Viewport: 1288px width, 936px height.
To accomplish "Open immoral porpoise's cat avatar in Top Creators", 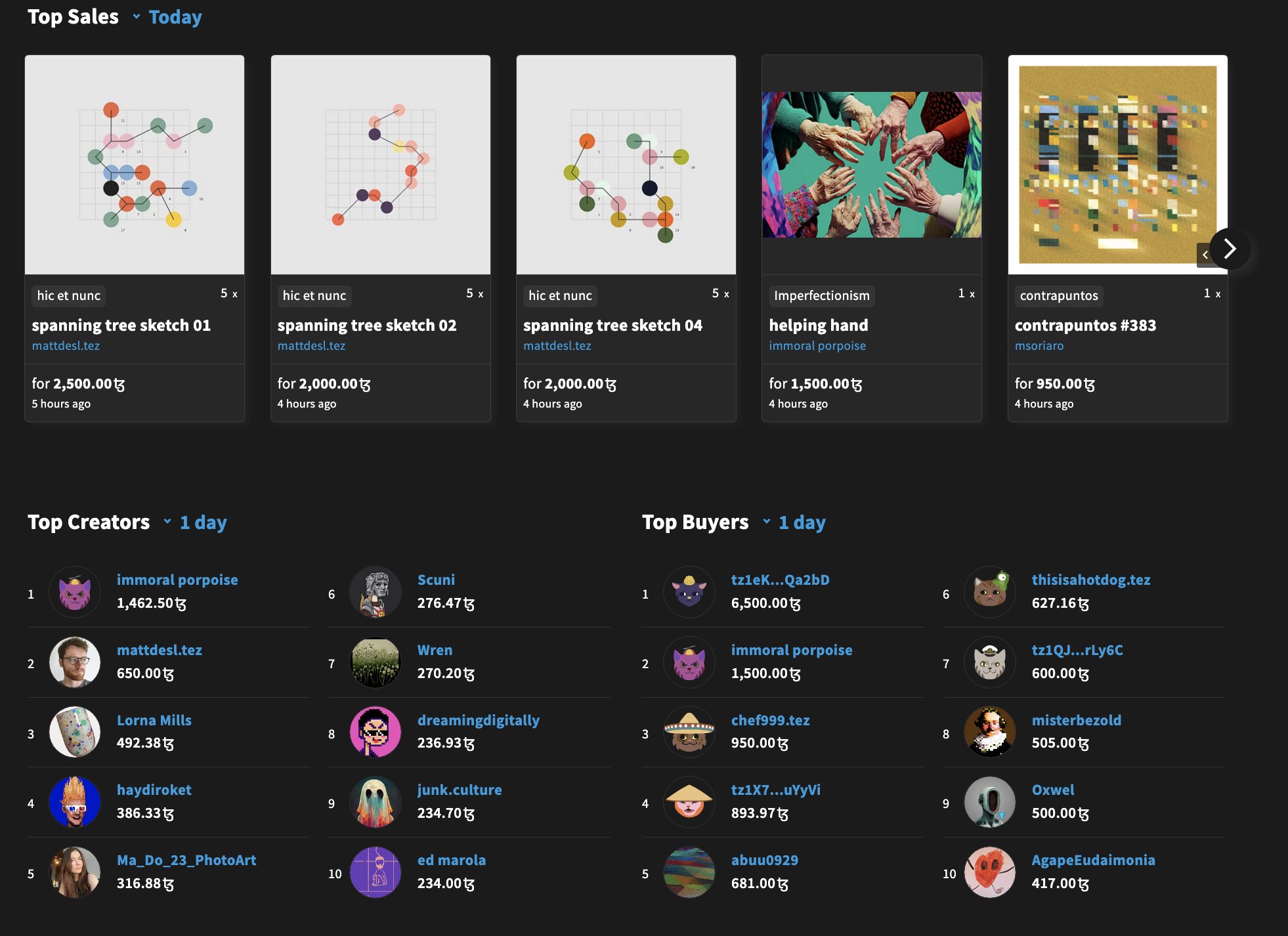I will (x=75, y=592).
